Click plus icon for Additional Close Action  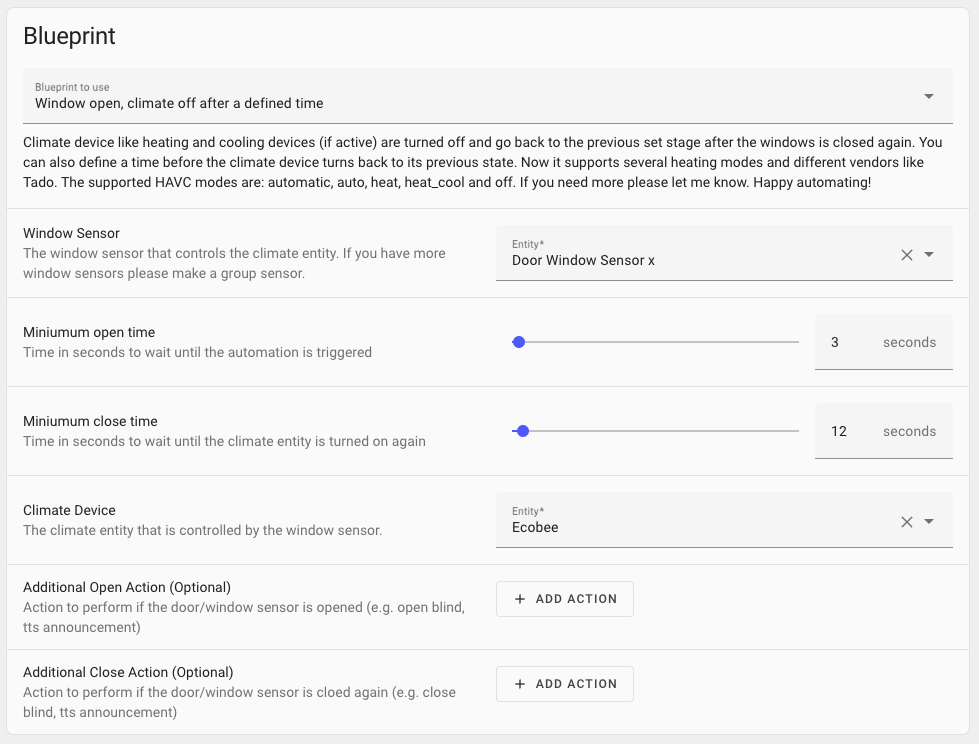(x=520, y=684)
